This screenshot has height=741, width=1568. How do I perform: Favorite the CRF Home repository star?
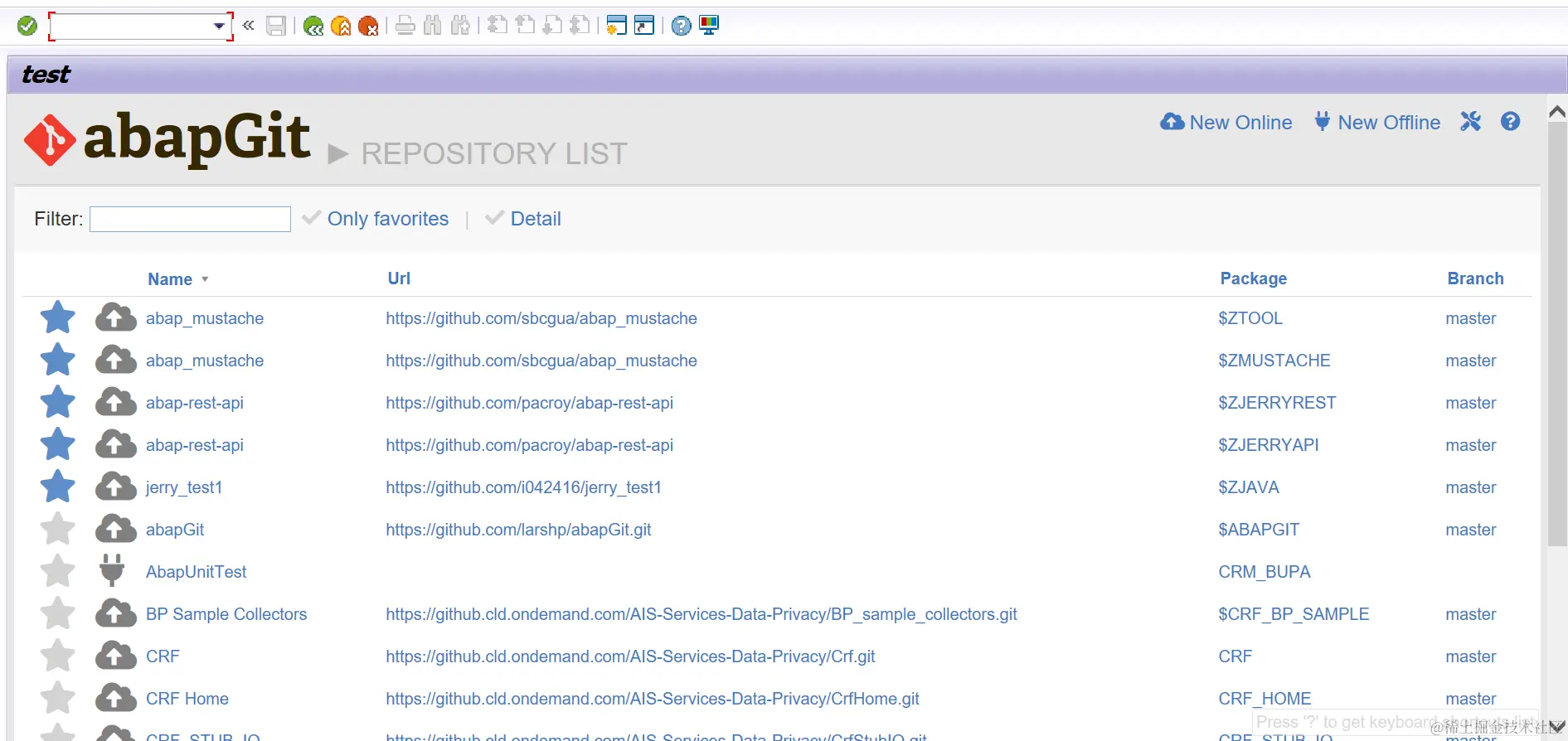(x=58, y=698)
